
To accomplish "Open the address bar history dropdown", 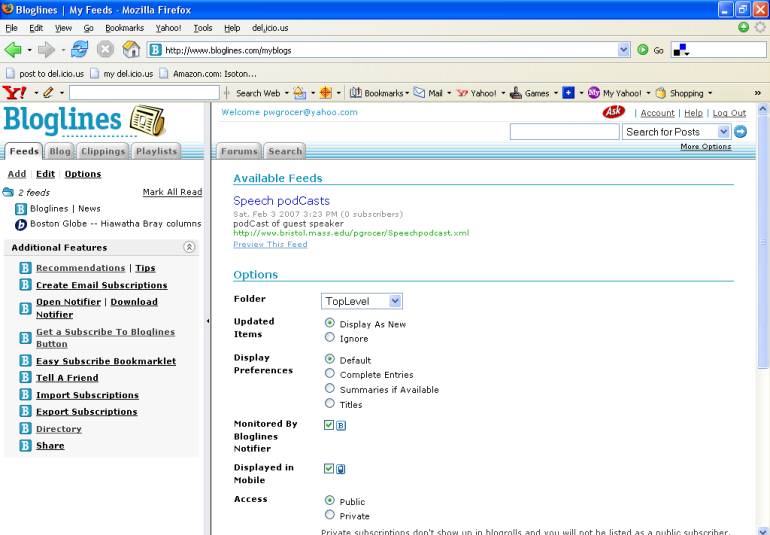I will point(624,50).
